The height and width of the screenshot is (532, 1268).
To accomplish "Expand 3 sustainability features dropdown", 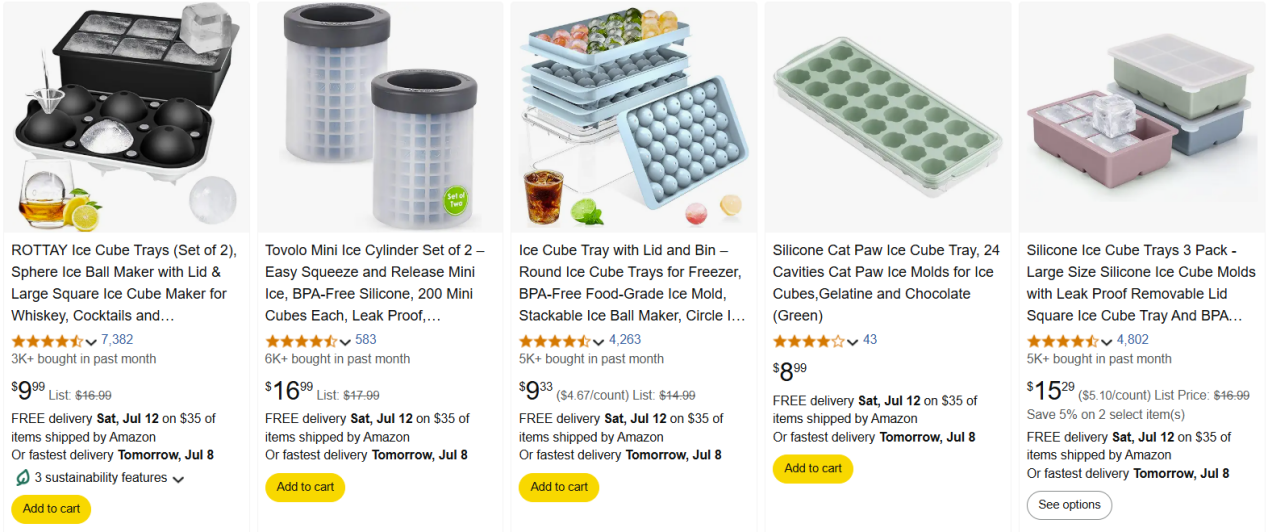I will pyautogui.click(x=178, y=479).
